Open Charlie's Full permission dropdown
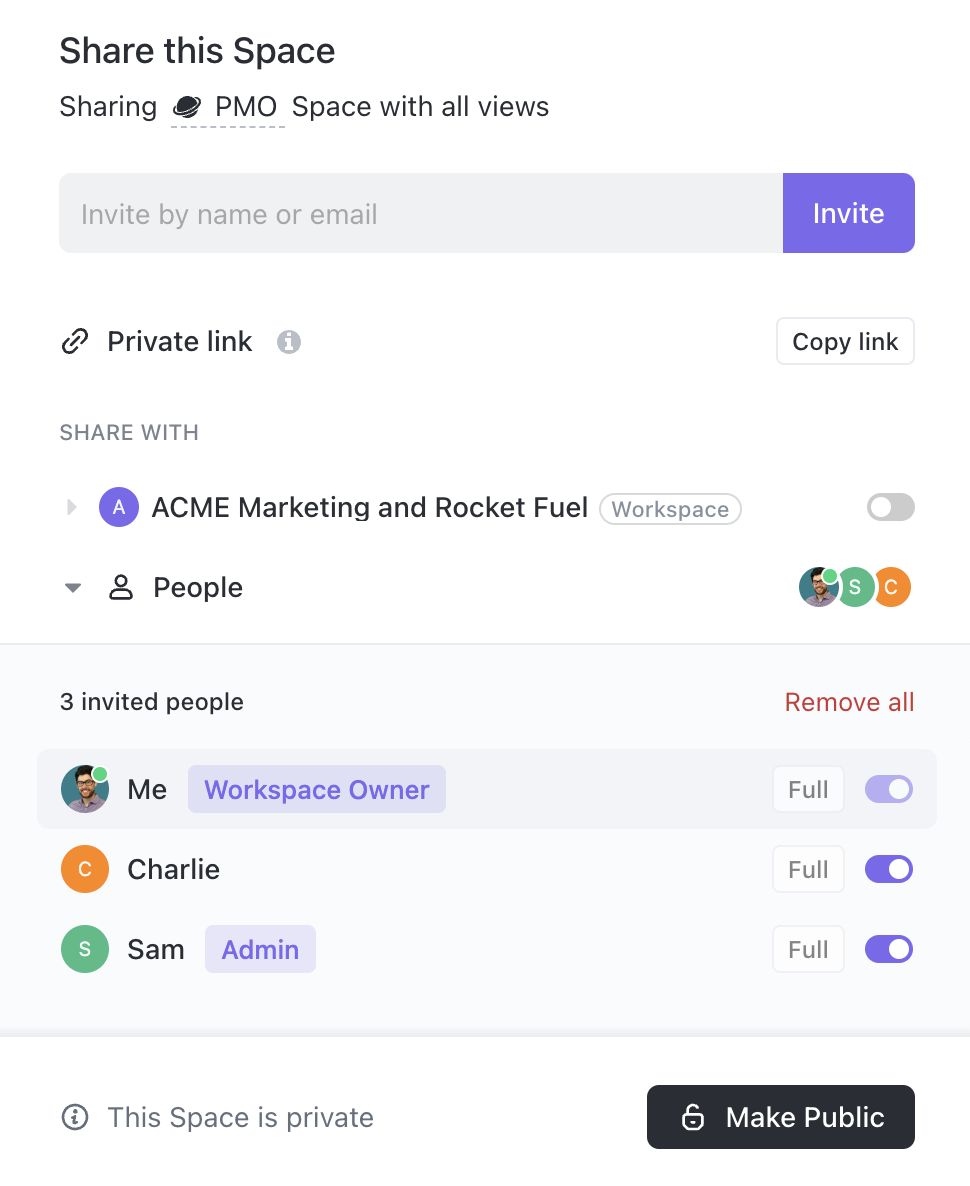Image resolution: width=970 pixels, height=1186 pixels. coord(808,869)
